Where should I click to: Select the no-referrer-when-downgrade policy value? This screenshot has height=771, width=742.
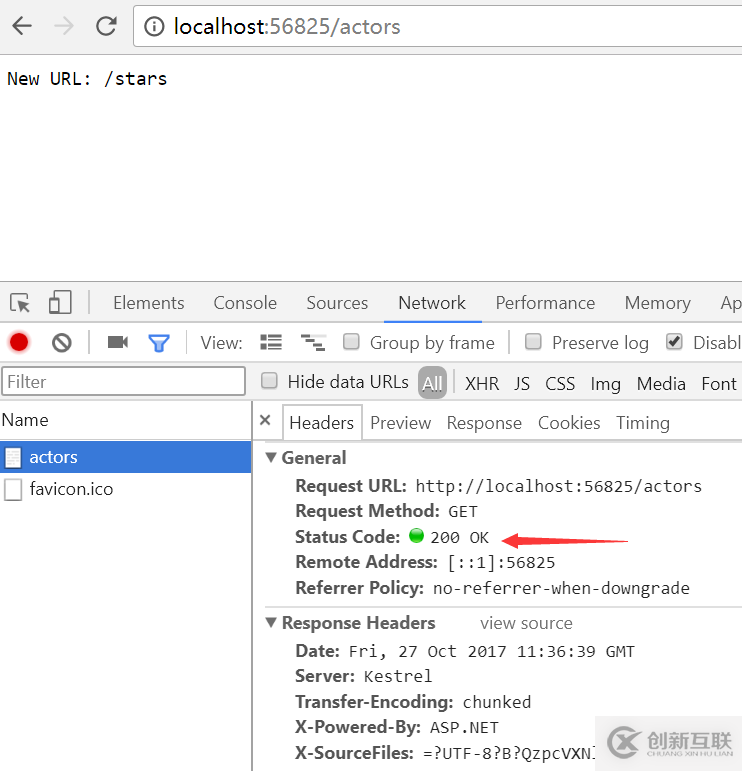click(x=561, y=588)
